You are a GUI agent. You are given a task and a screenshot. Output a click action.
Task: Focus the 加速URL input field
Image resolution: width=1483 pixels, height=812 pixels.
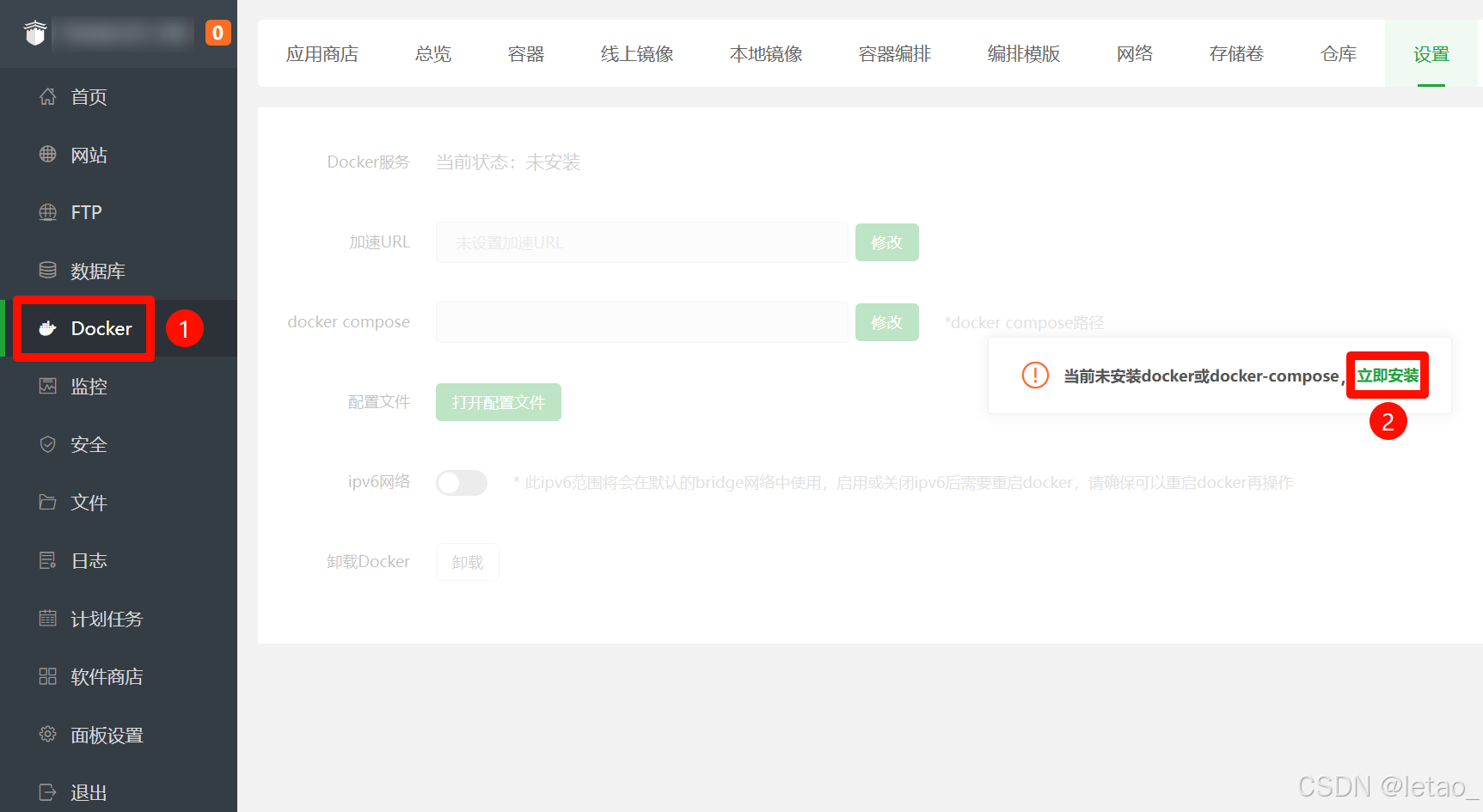pos(642,242)
